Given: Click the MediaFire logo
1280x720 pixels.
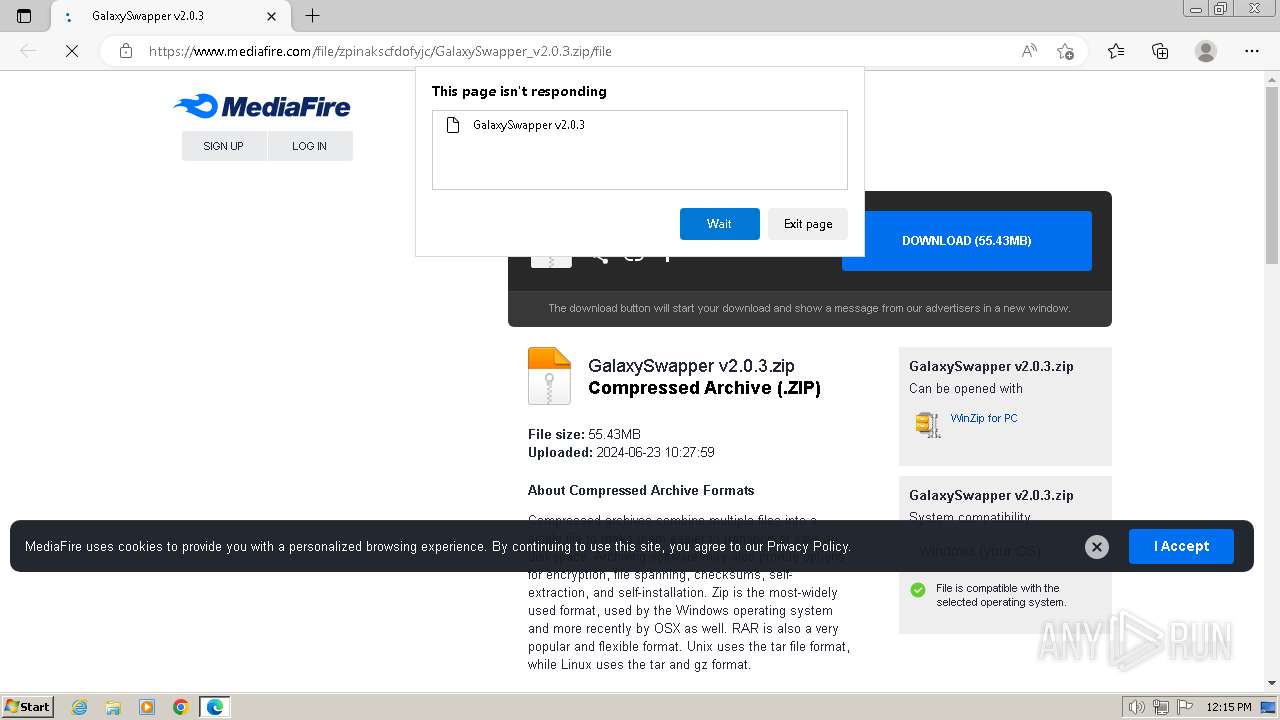Looking at the screenshot, I should (x=262, y=106).
